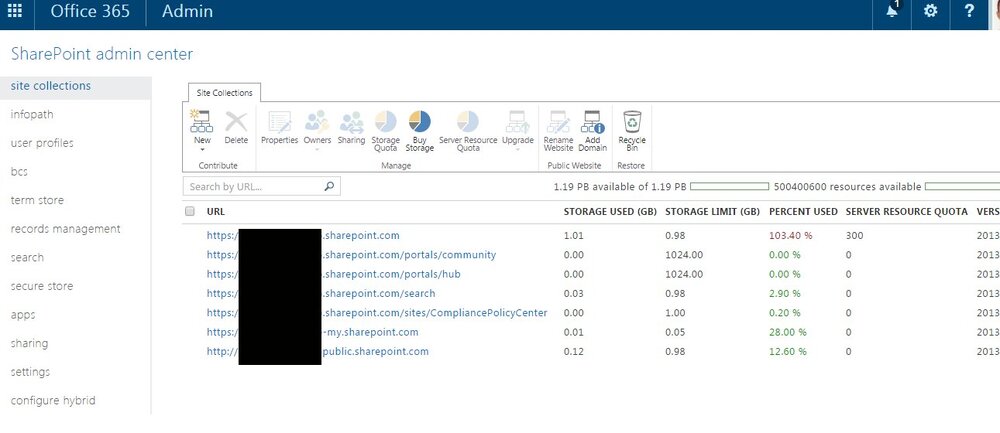This screenshot has height=433, width=1000.
Task: Click the Sharing ribbon icon
Action: (351, 121)
